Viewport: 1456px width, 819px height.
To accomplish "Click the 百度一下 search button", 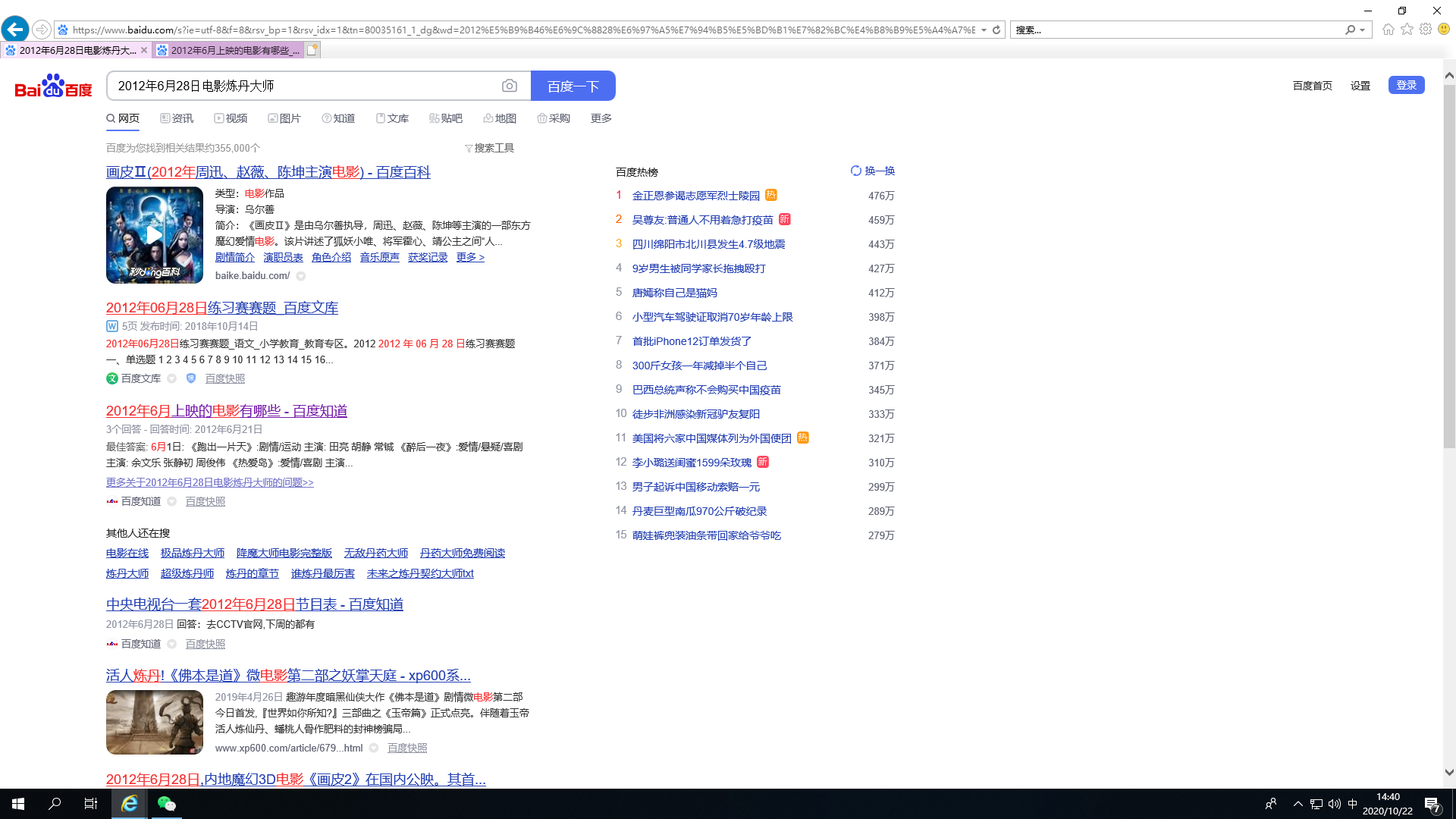I will click(573, 86).
